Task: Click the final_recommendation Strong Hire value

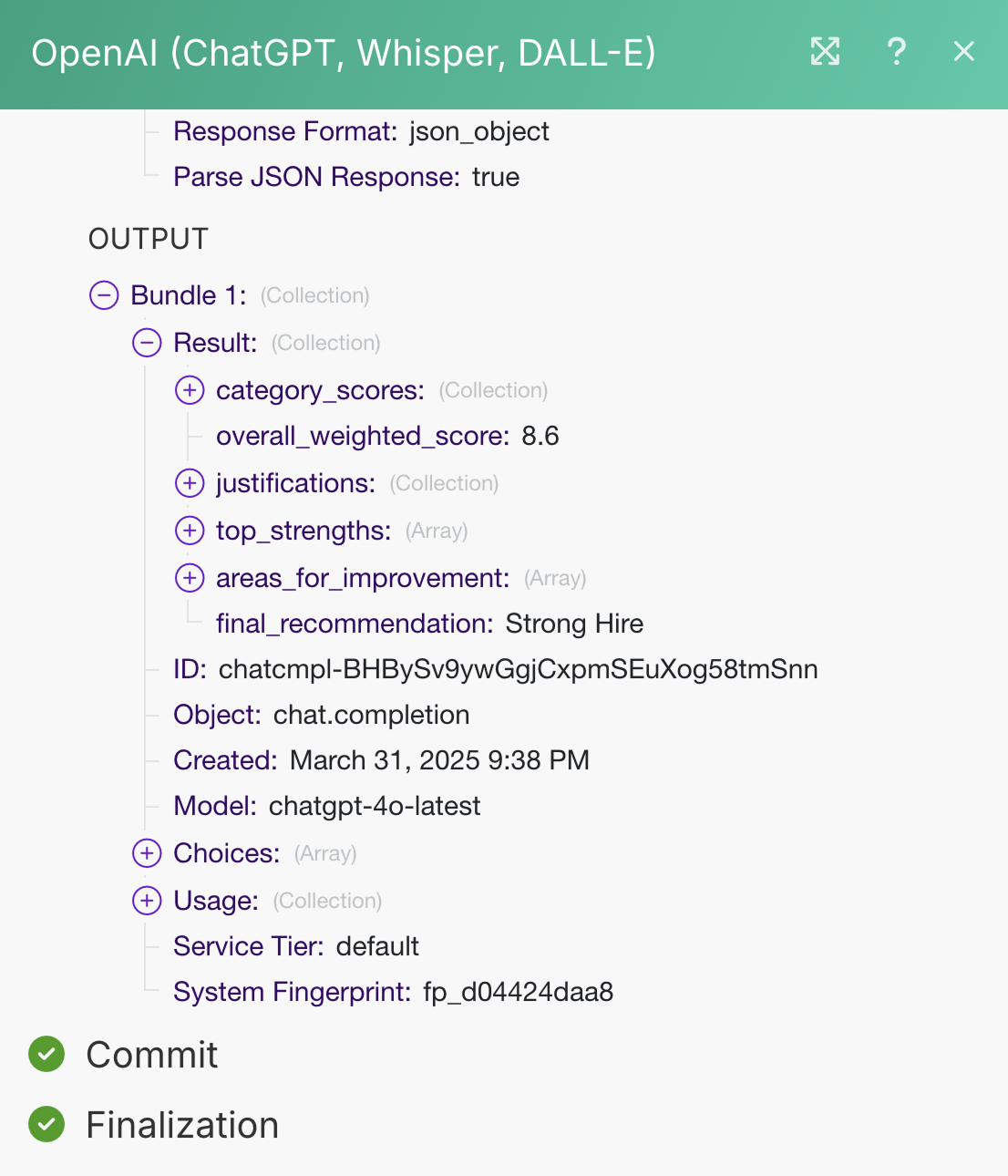Action: [x=574, y=624]
